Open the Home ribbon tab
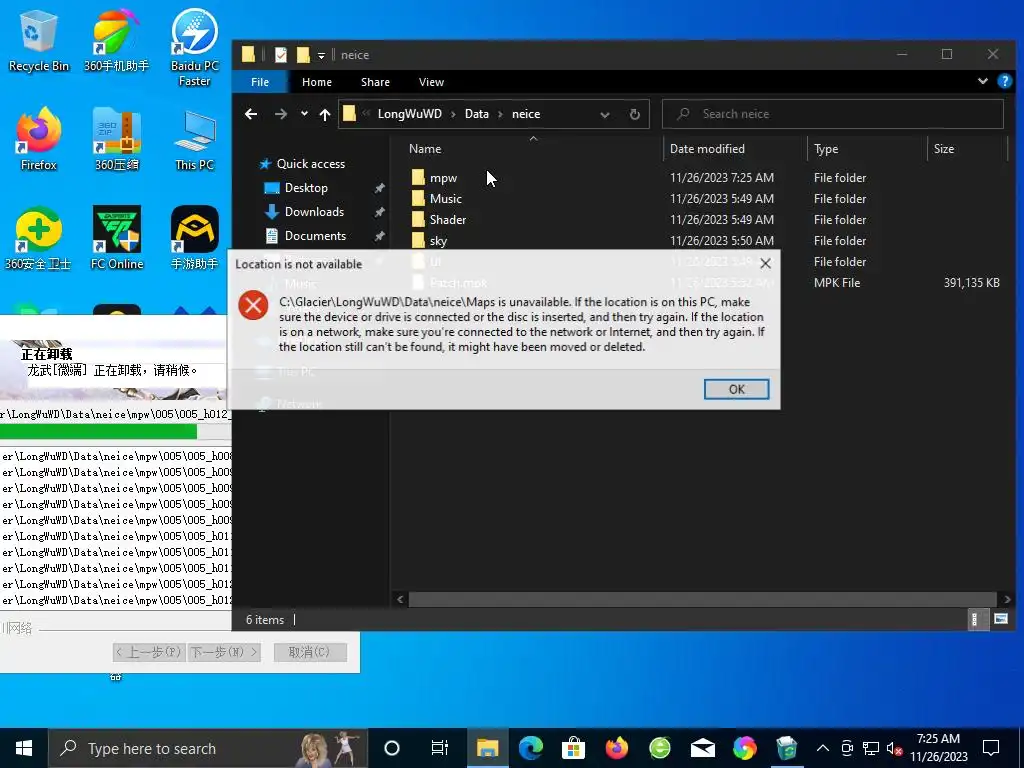This screenshot has width=1024, height=768. (x=317, y=82)
